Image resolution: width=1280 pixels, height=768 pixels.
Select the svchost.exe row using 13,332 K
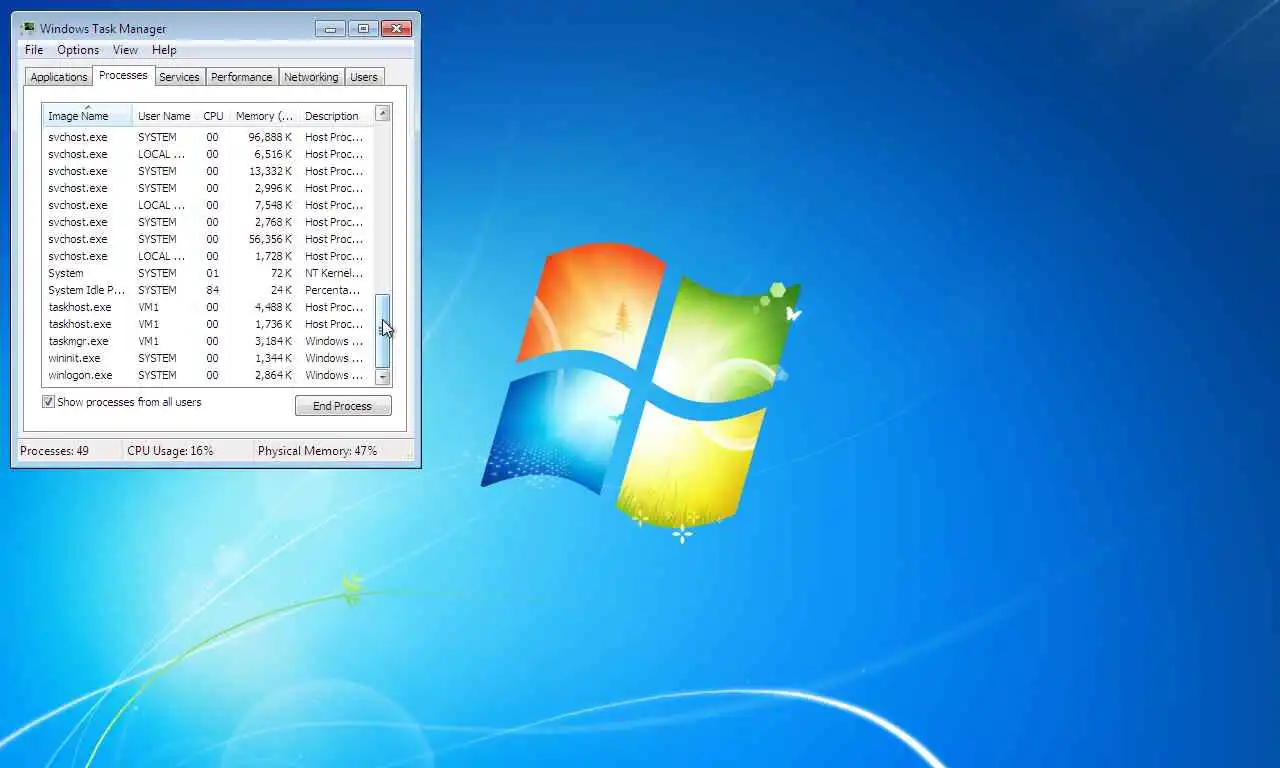[208, 171]
